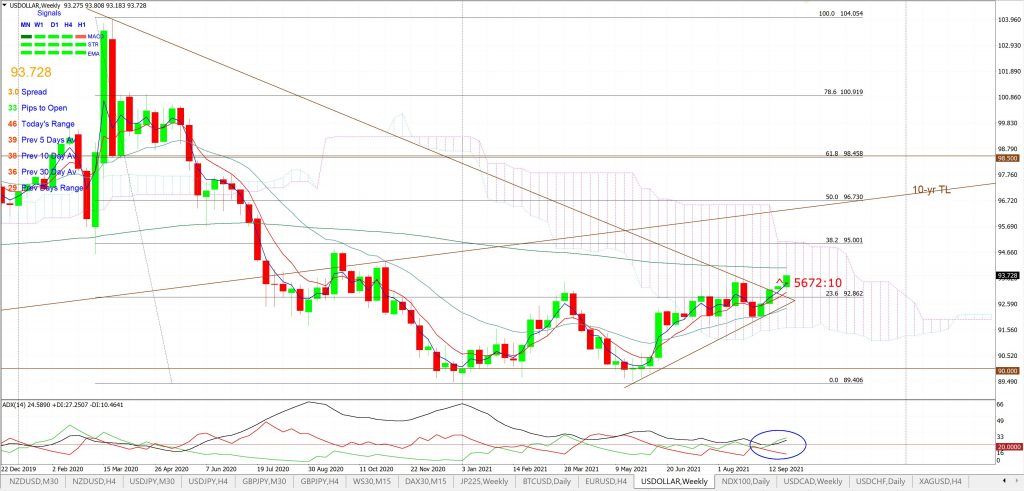Click the Fibonacci 23.6 92.862 level label
The image size is (1024, 491).
click(x=844, y=294)
